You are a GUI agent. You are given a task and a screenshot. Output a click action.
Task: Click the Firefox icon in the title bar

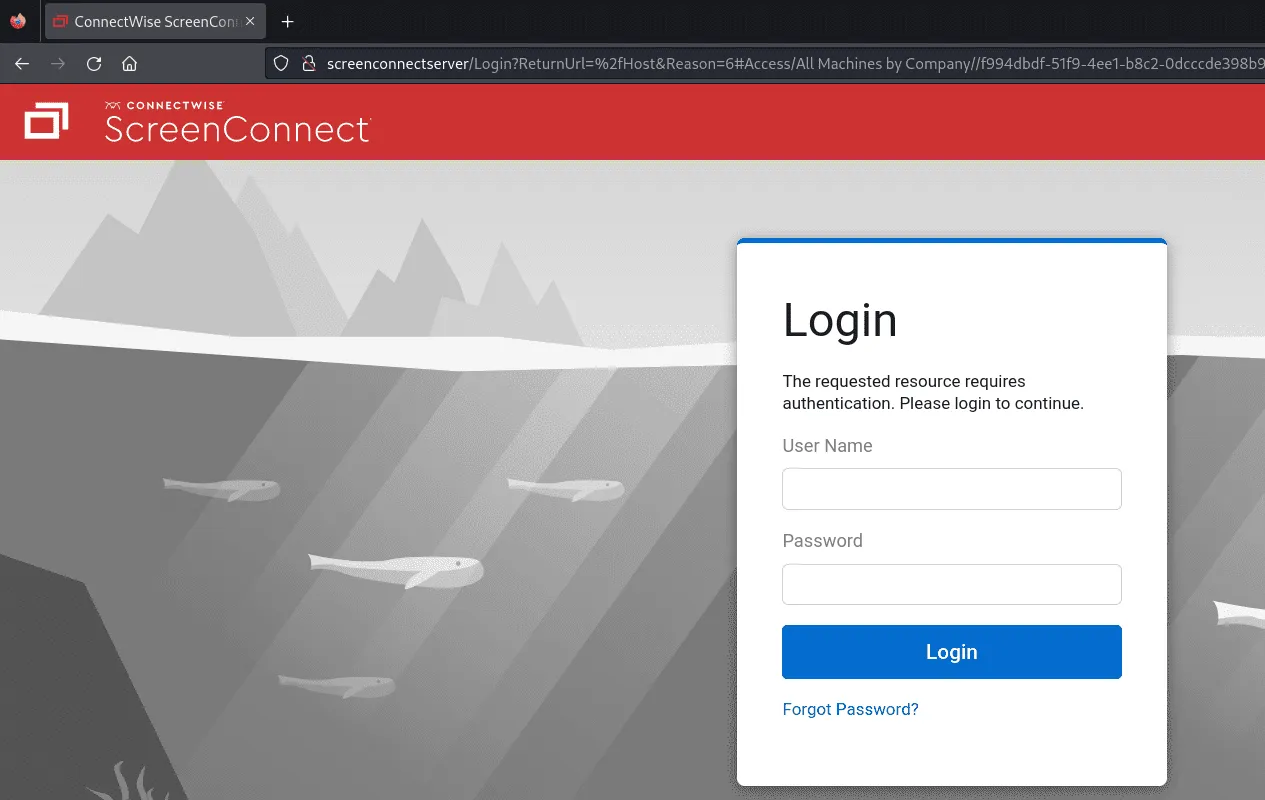click(x=17, y=22)
